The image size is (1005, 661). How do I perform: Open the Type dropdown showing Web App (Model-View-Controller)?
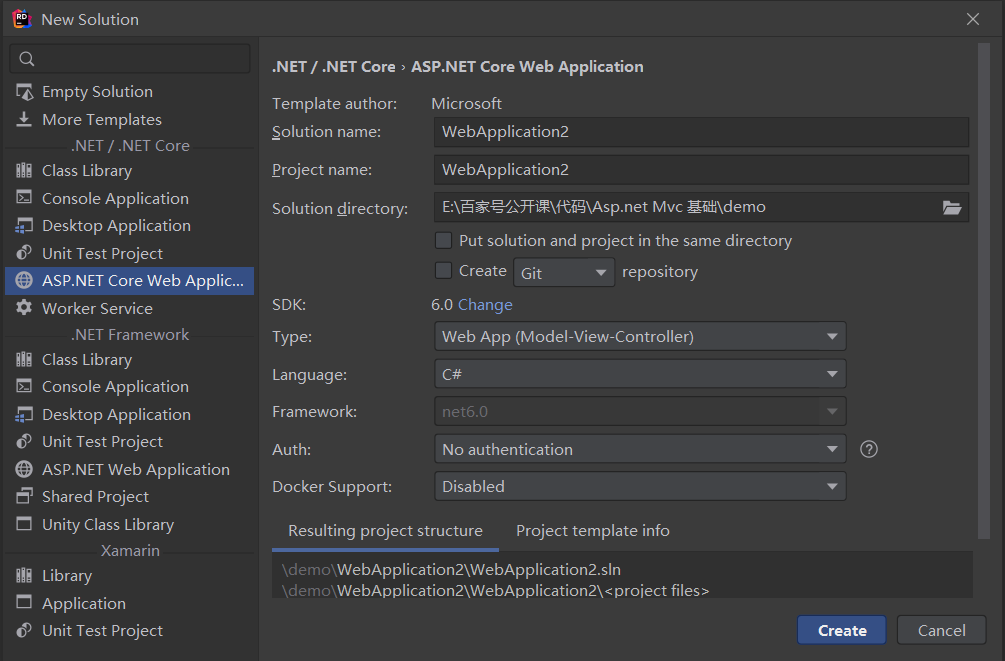[x=640, y=337]
